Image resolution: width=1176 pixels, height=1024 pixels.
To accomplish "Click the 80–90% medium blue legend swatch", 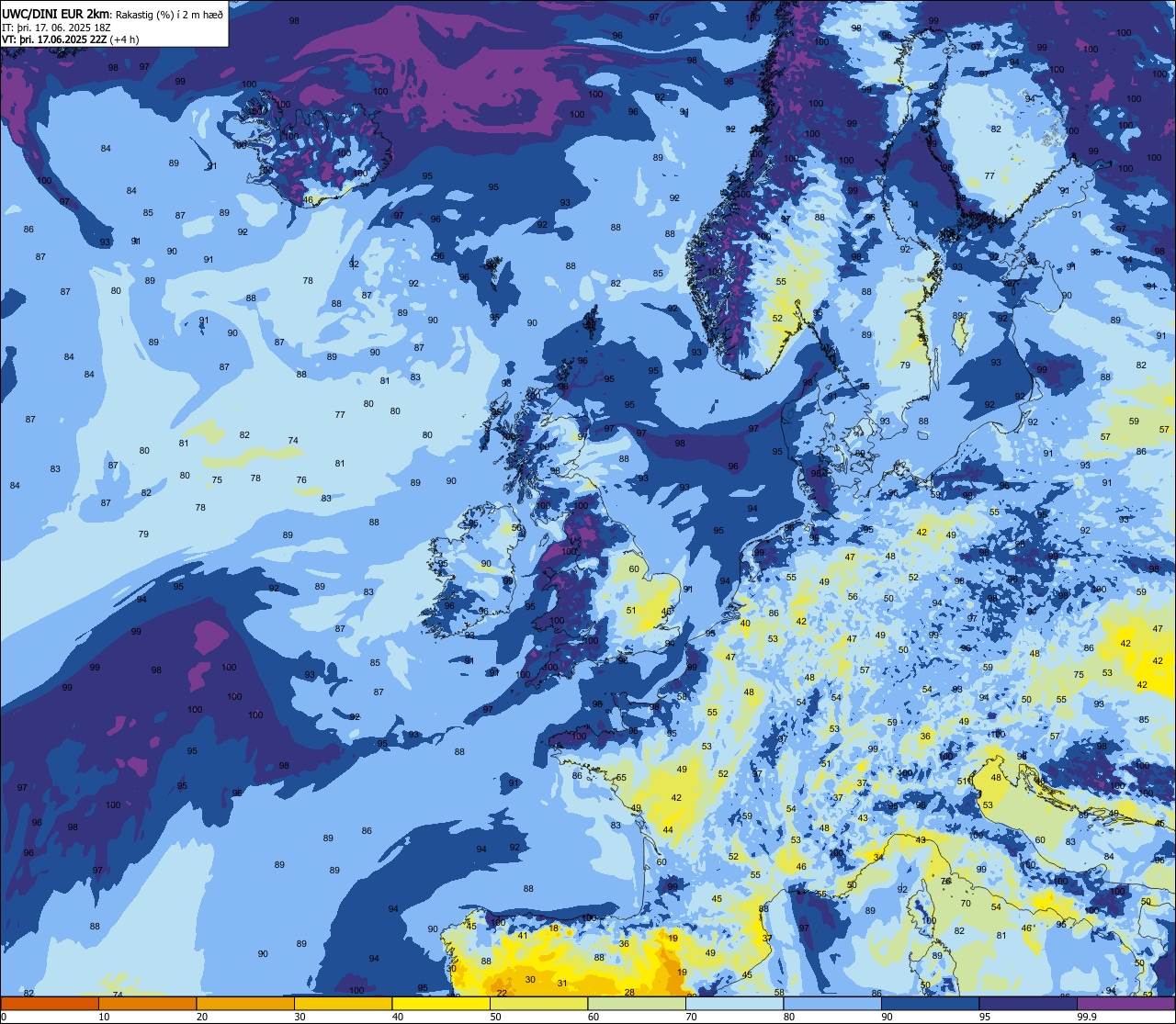I will [x=832, y=1003].
